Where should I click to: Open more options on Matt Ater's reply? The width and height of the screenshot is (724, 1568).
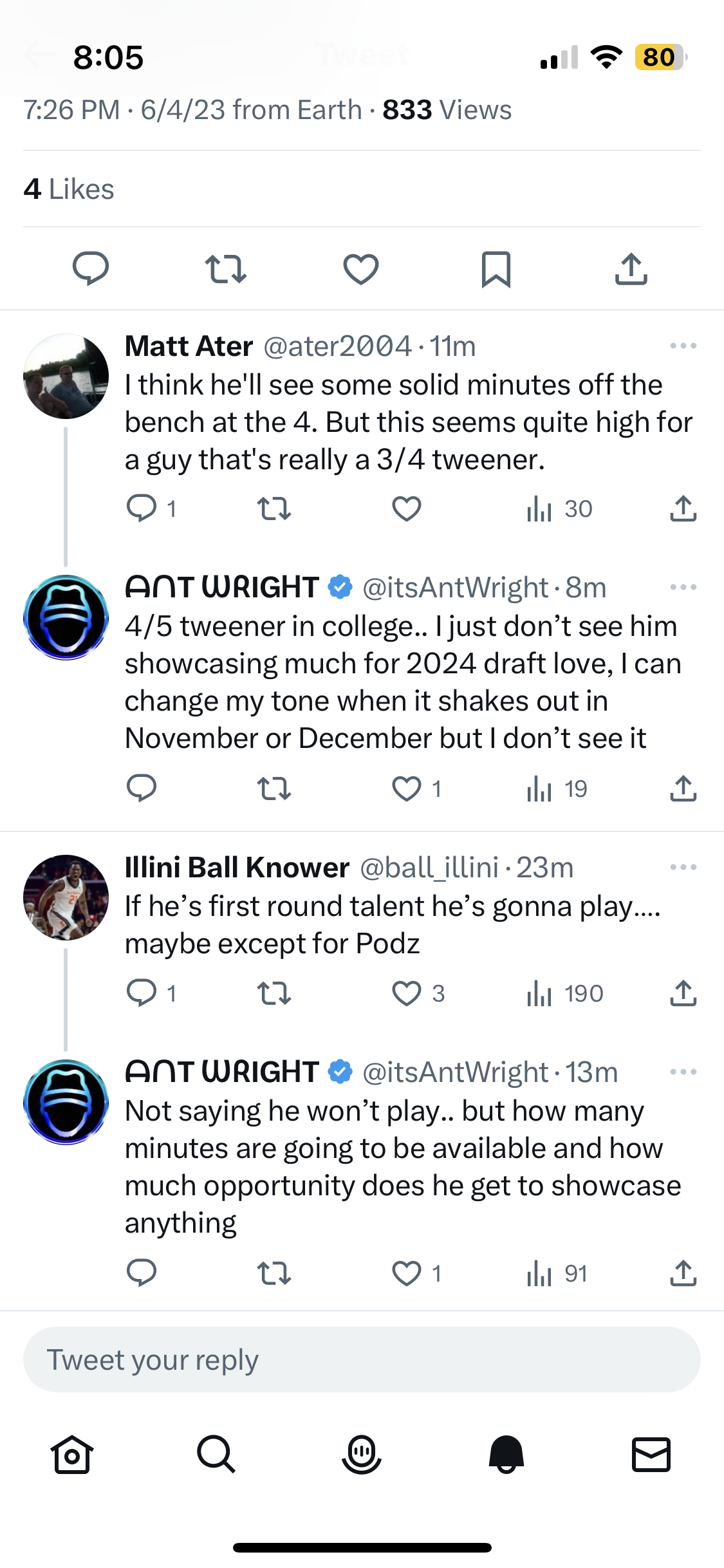(x=683, y=346)
